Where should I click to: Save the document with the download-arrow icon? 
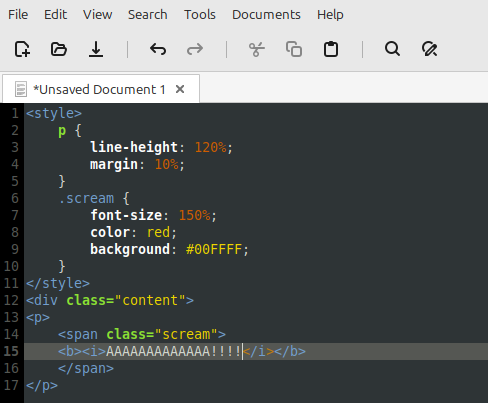tap(96, 49)
